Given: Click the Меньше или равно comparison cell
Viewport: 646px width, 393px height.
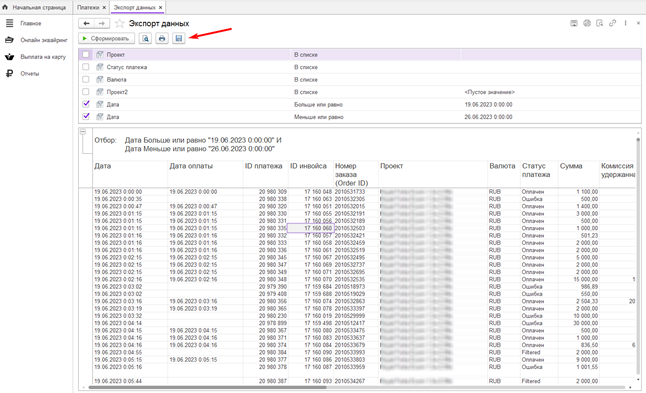Looking at the screenshot, I should coord(318,117).
